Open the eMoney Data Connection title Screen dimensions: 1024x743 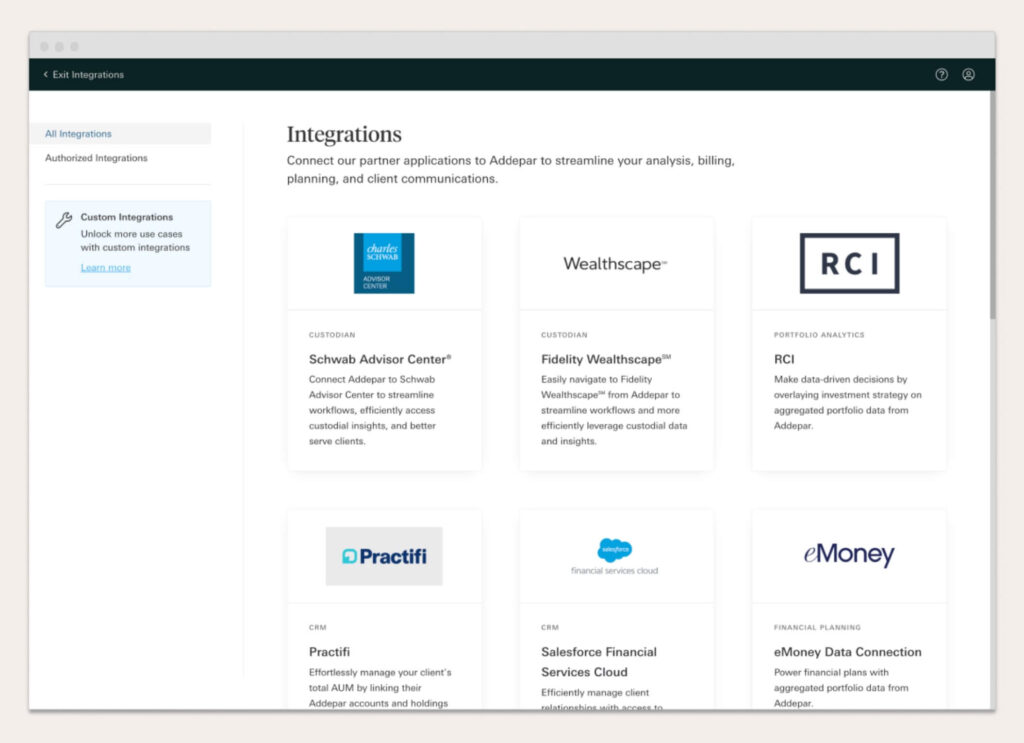[x=848, y=652]
